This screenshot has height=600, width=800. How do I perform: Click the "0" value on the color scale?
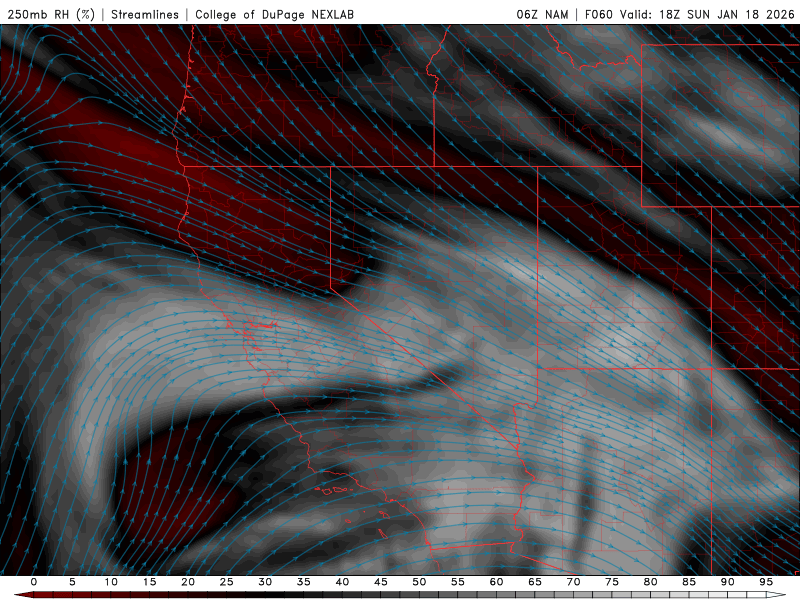coord(34,582)
